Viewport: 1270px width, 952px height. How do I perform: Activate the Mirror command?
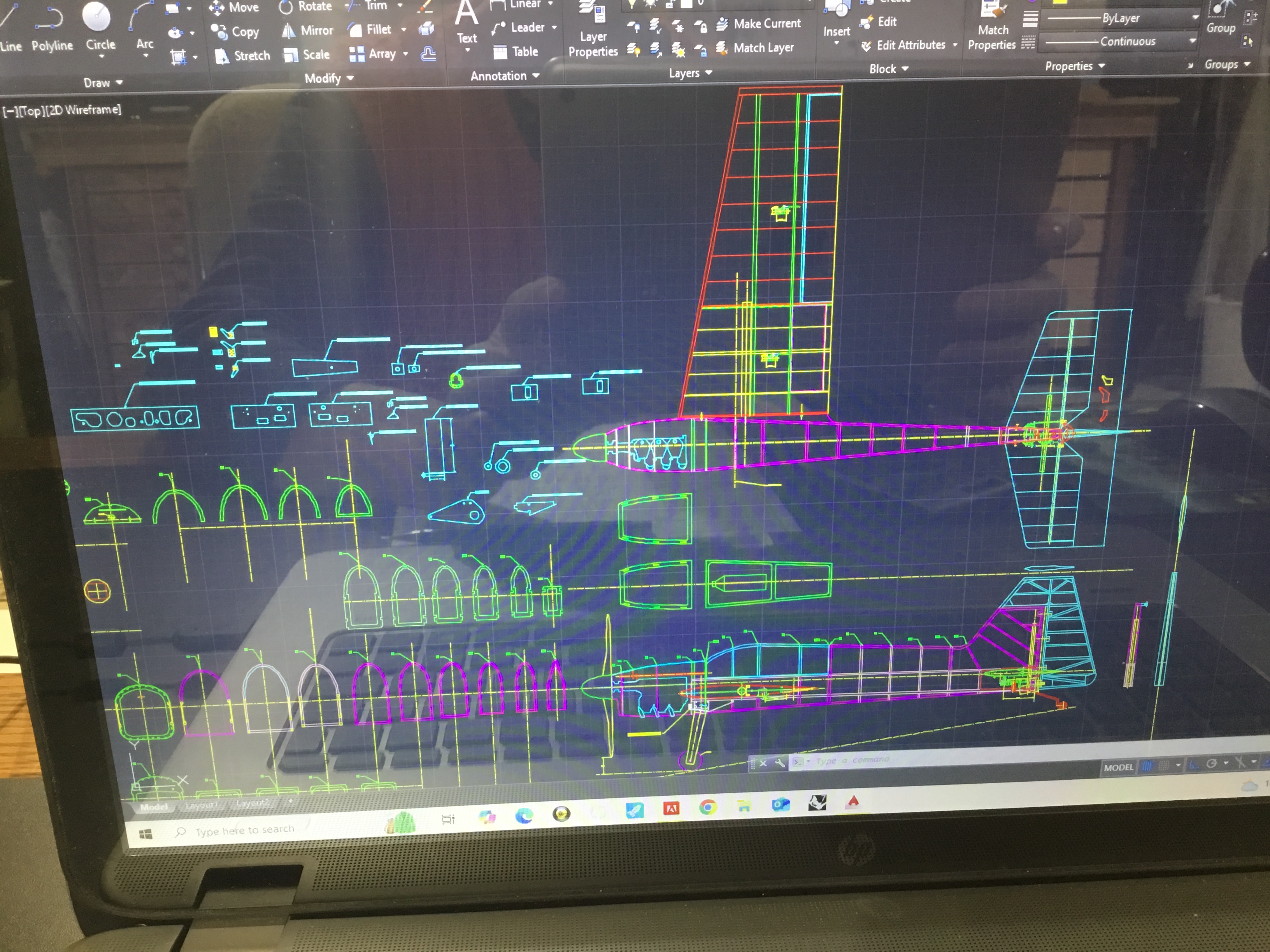tap(308, 30)
